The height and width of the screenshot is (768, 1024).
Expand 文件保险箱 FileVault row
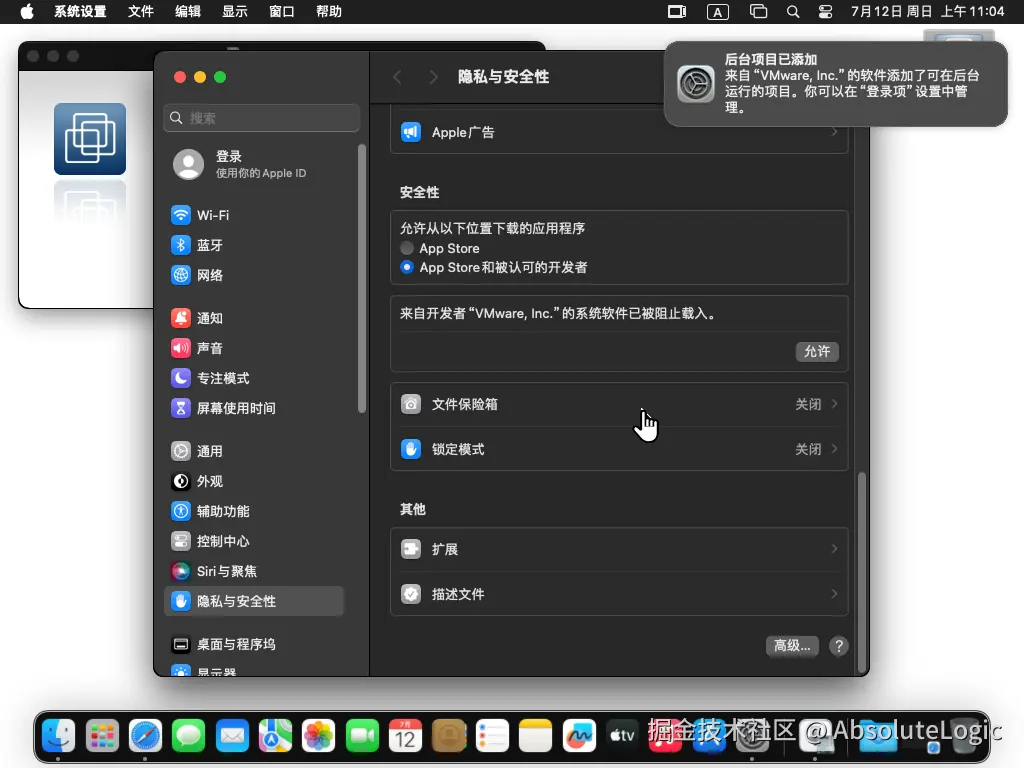pos(619,404)
